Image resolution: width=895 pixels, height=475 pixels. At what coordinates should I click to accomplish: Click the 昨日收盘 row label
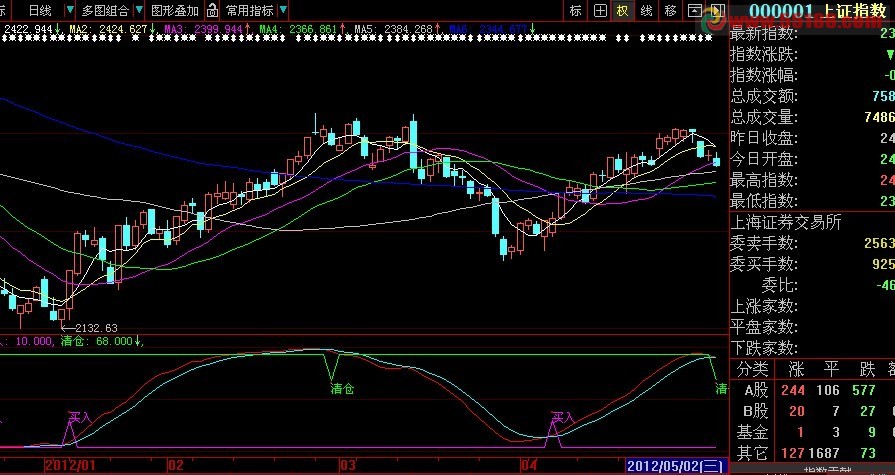(764, 138)
